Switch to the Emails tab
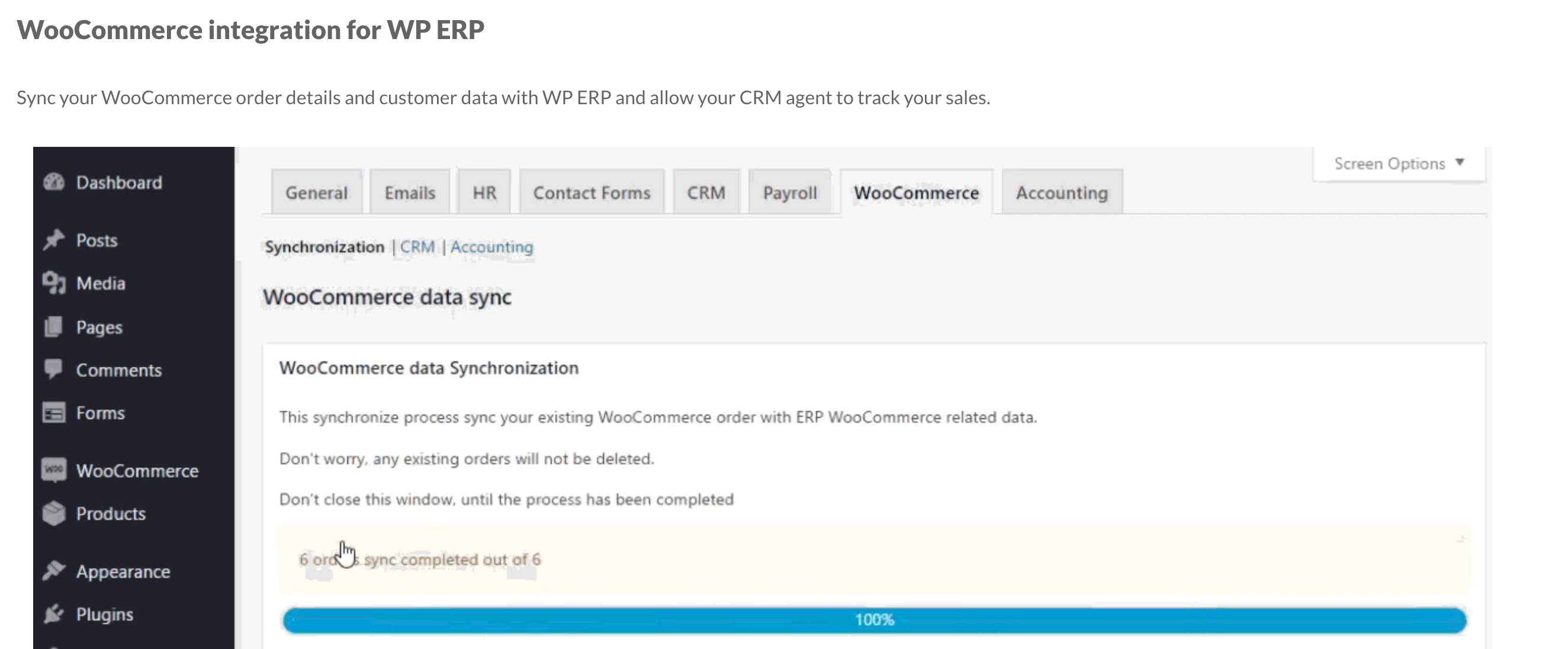This screenshot has width=1568, height=649. tap(410, 192)
